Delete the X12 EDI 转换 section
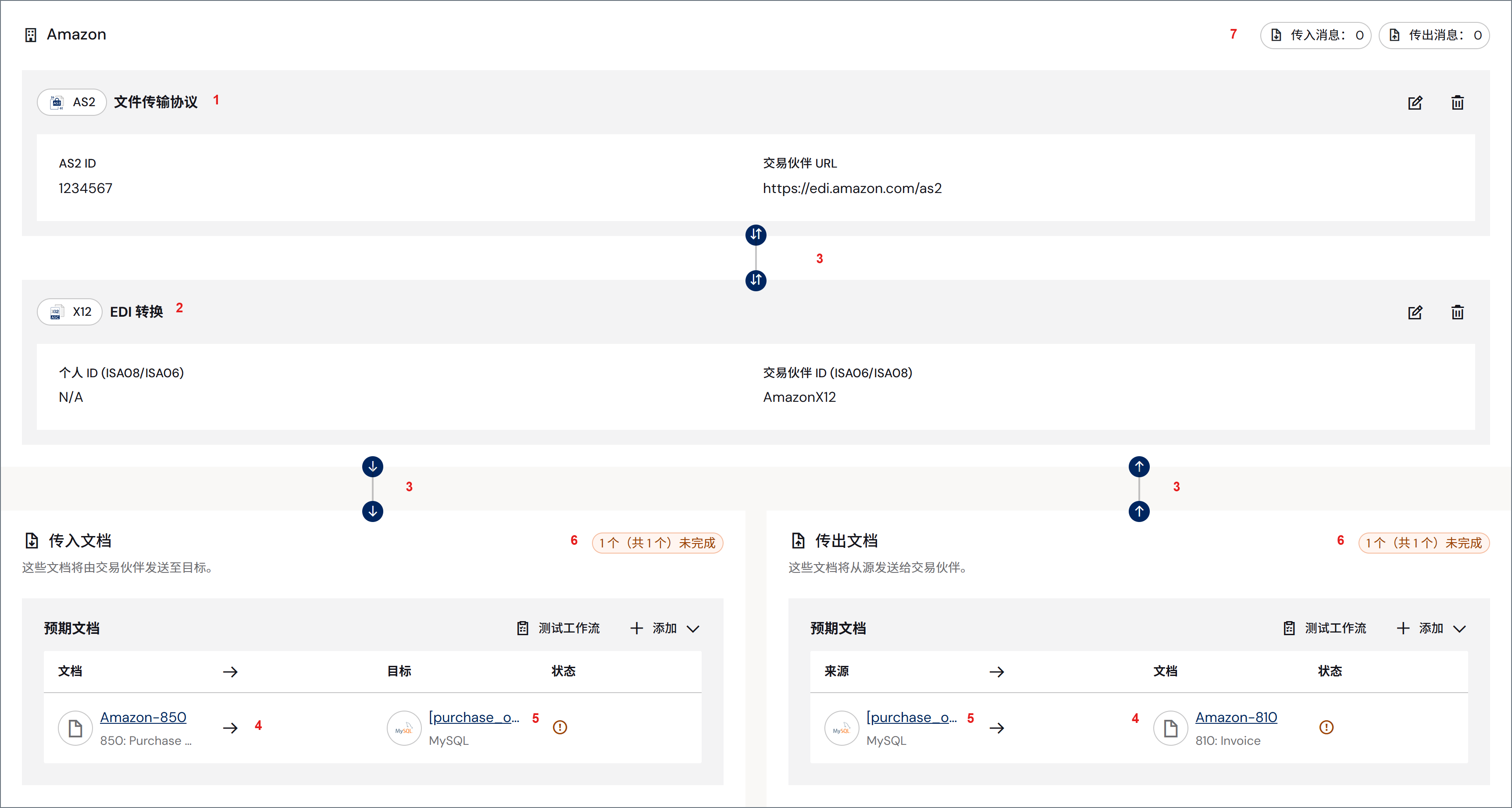Viewport: 1512px width, 808px height. pos(1457,312)
